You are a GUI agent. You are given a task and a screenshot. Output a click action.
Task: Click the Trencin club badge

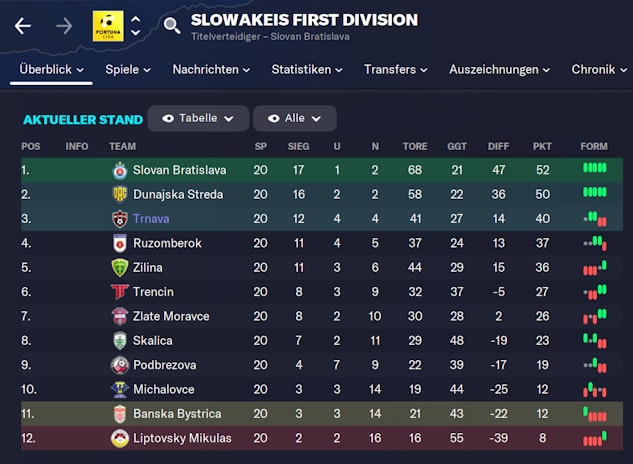119,292
